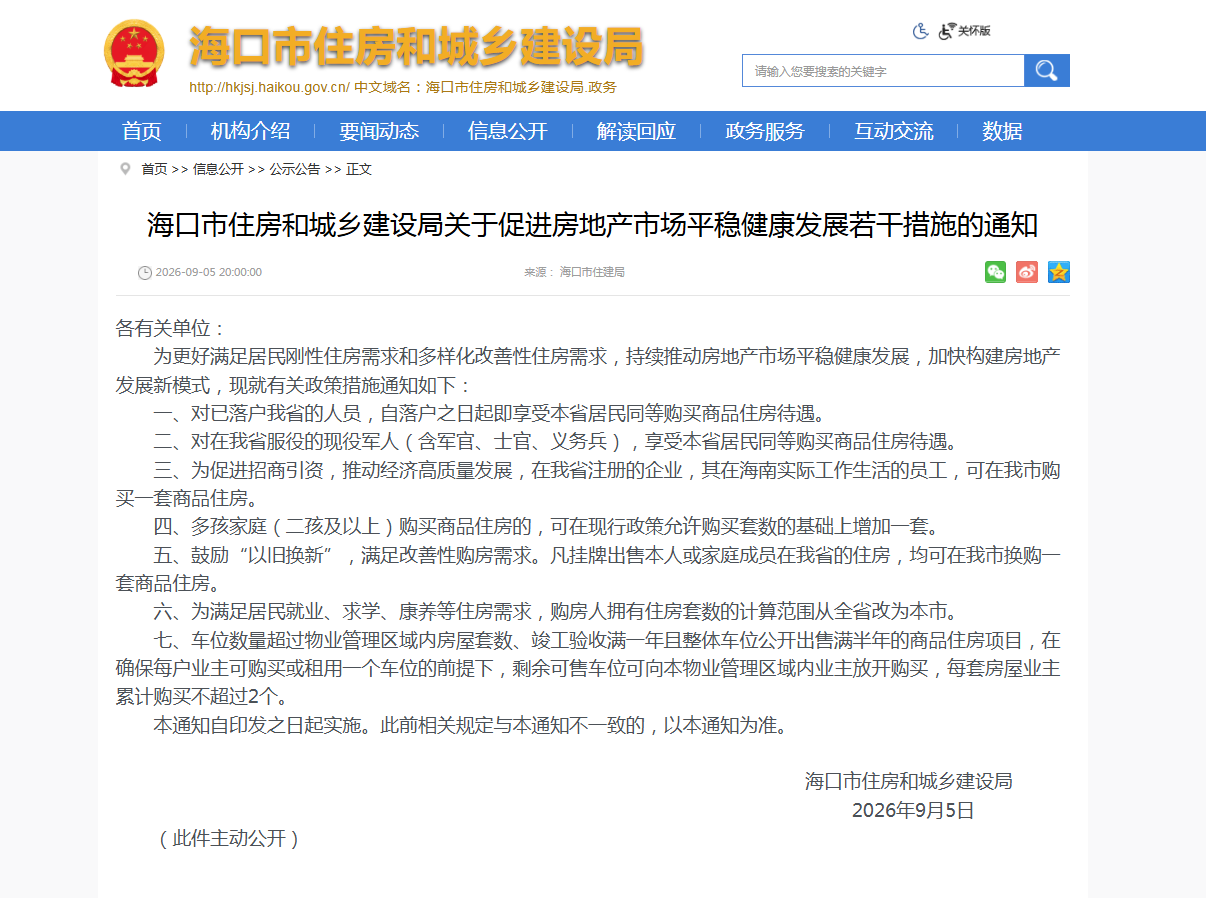1206x898 pixels.
Task: Click the site URL http://hkjsj.haikou.gov.cn/
Action: [269, 87]
